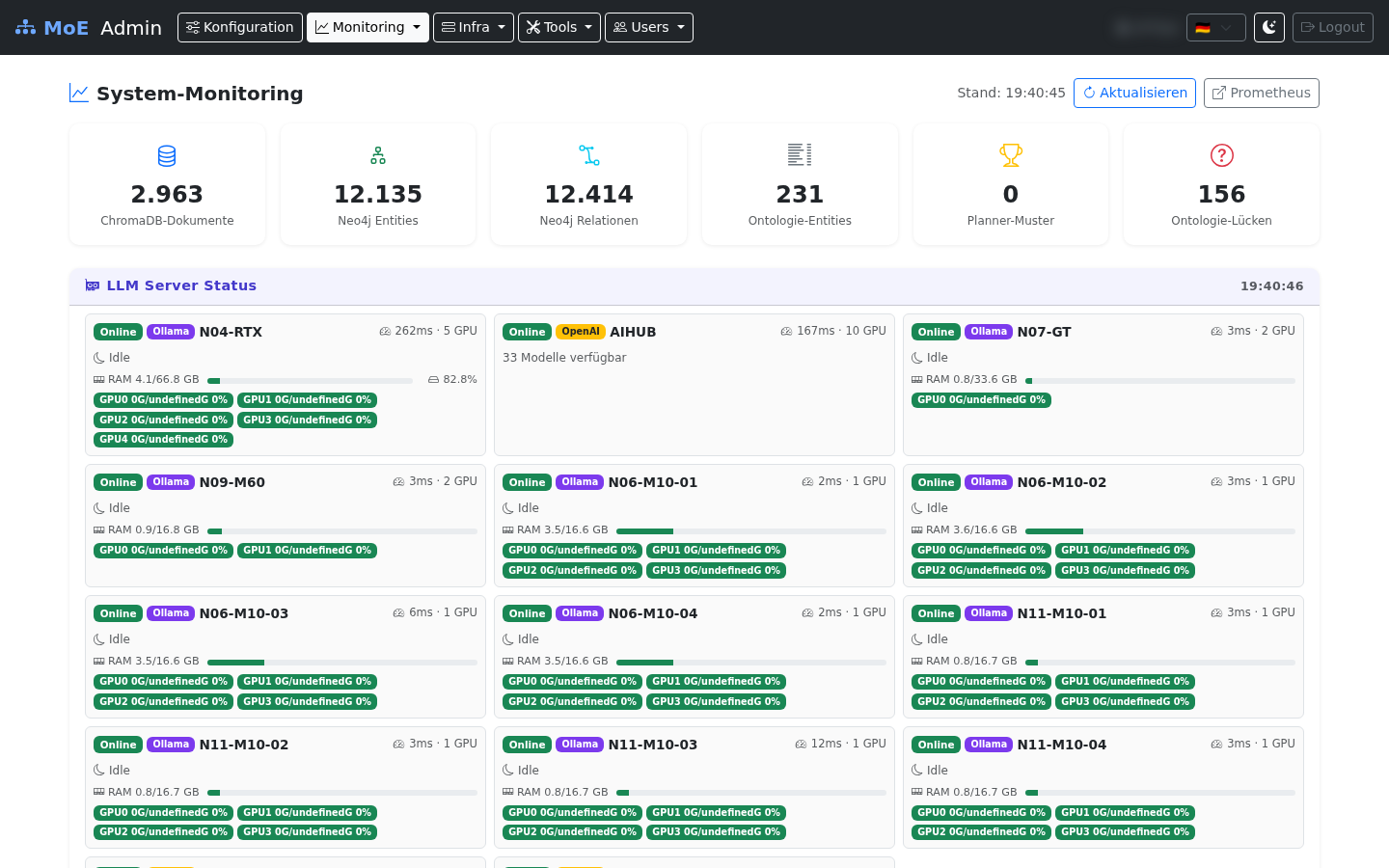Open the German flag language selector
The image size is (1389, 868).
tap(1215, 27)
